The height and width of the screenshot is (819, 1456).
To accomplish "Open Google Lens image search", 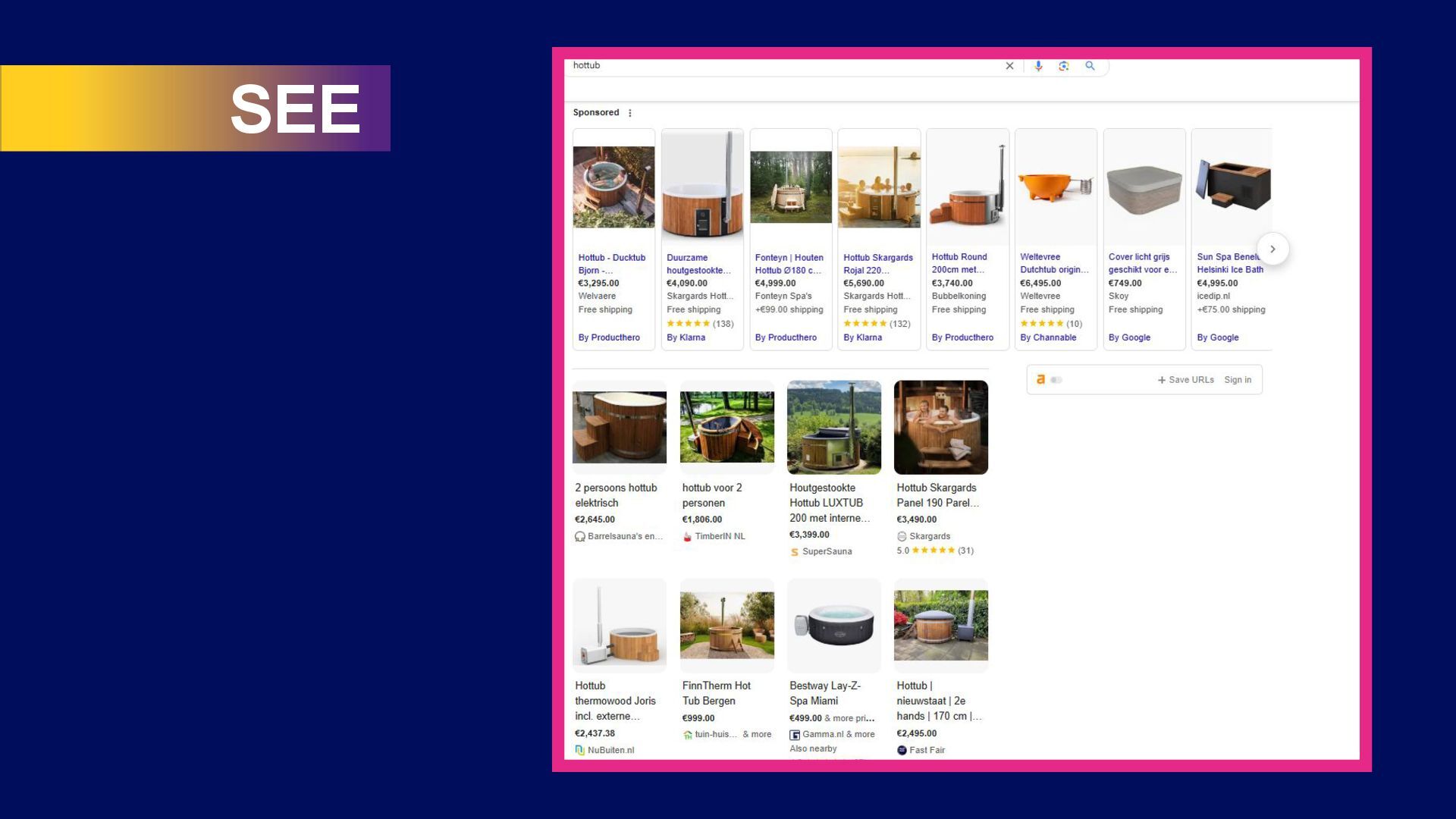I will coord(1064,66).
